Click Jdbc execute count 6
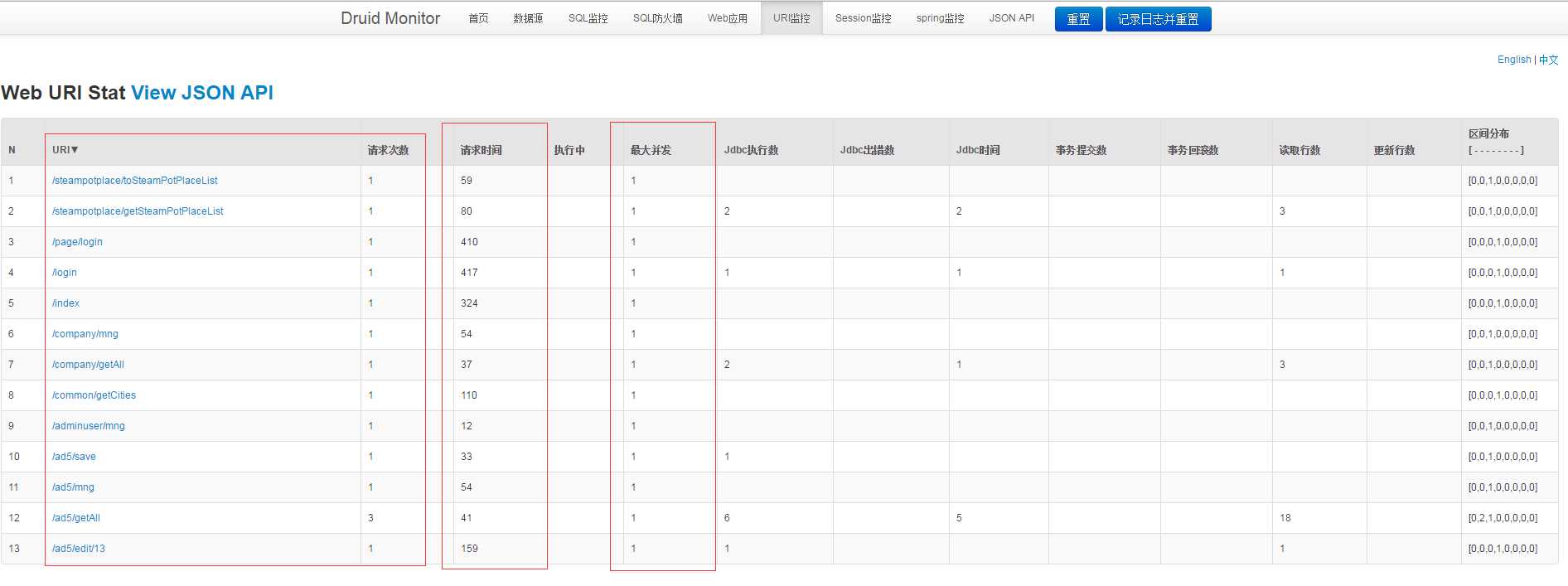This screenshot has width=1568, height=586. [x=727, y=518]
